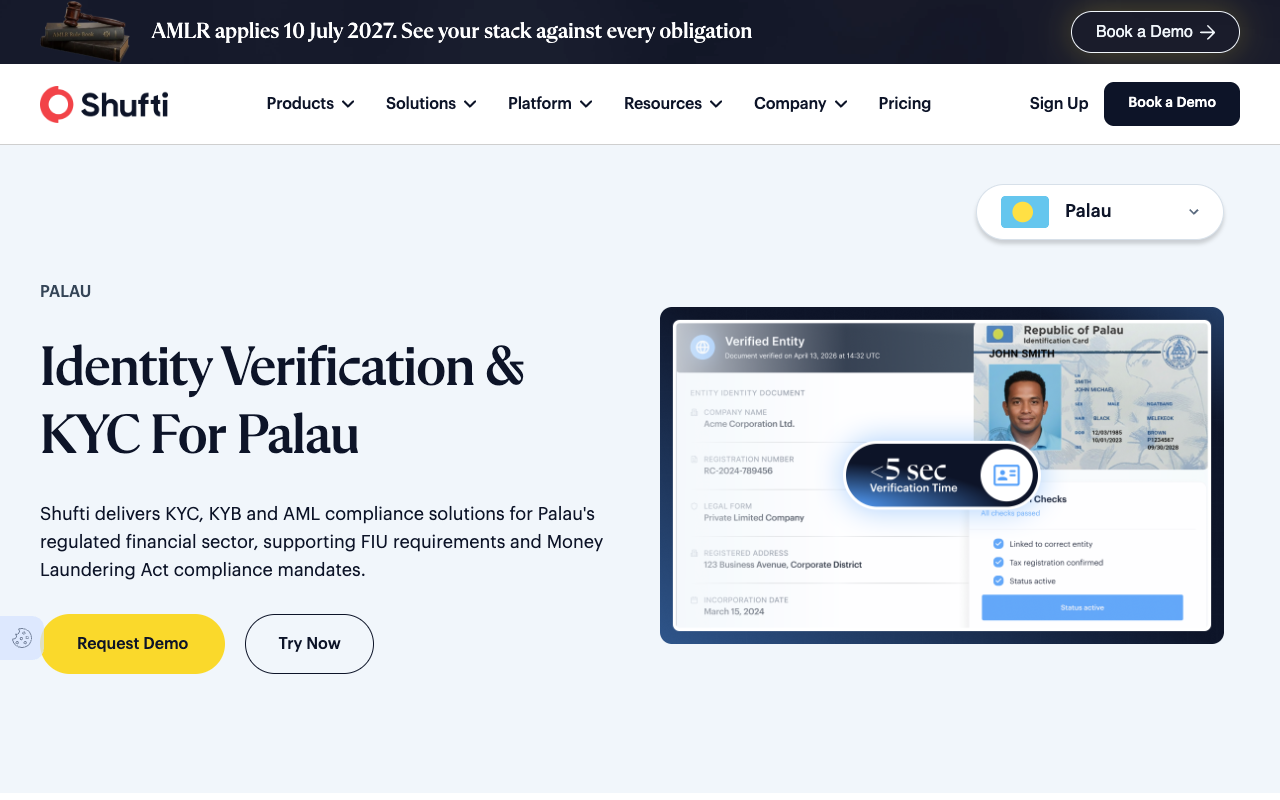Click the 'Tax registration confirmed' checkmark
The image size is (1280, 800).
998,562
